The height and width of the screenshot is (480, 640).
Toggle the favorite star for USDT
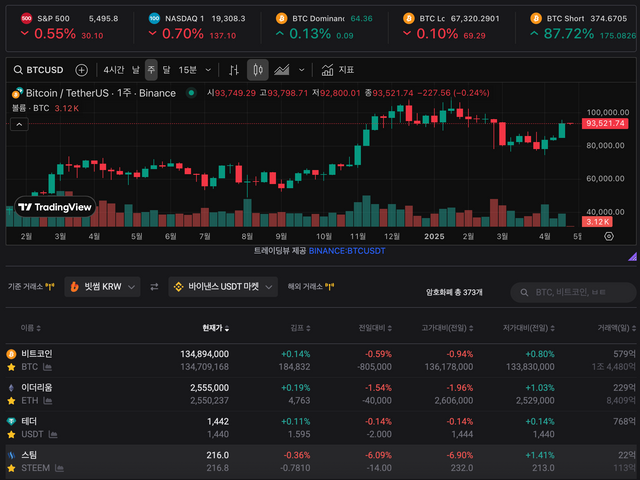coord(11,434)
